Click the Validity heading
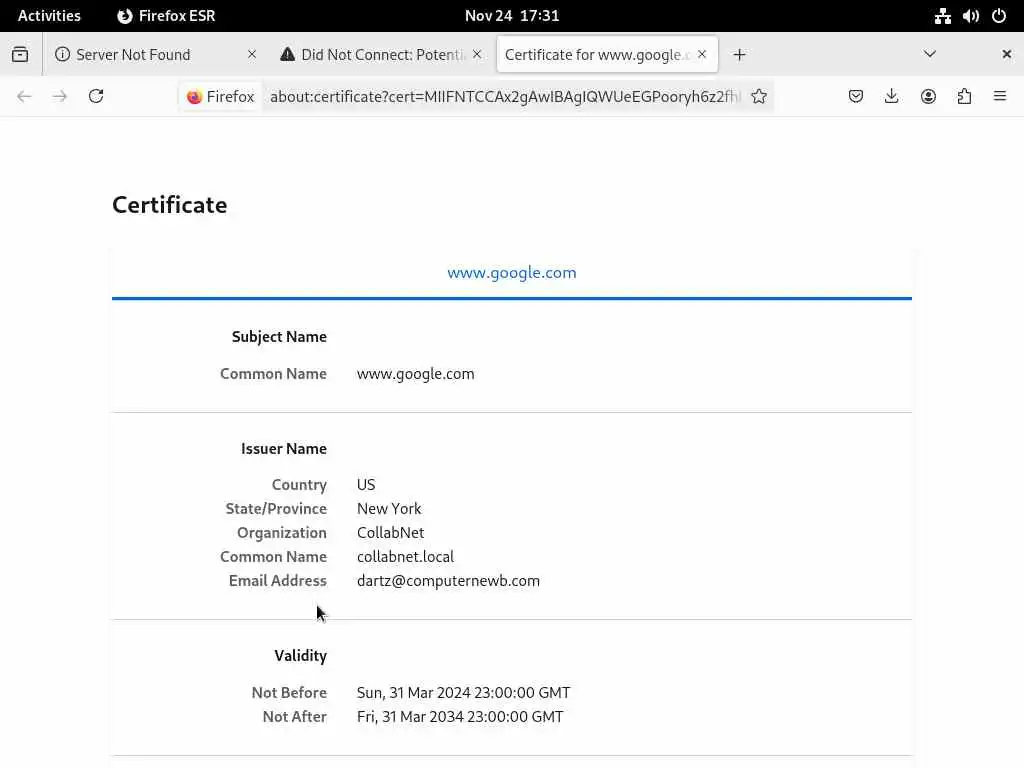Screen dimensions: 1024x768 [300, 656]
